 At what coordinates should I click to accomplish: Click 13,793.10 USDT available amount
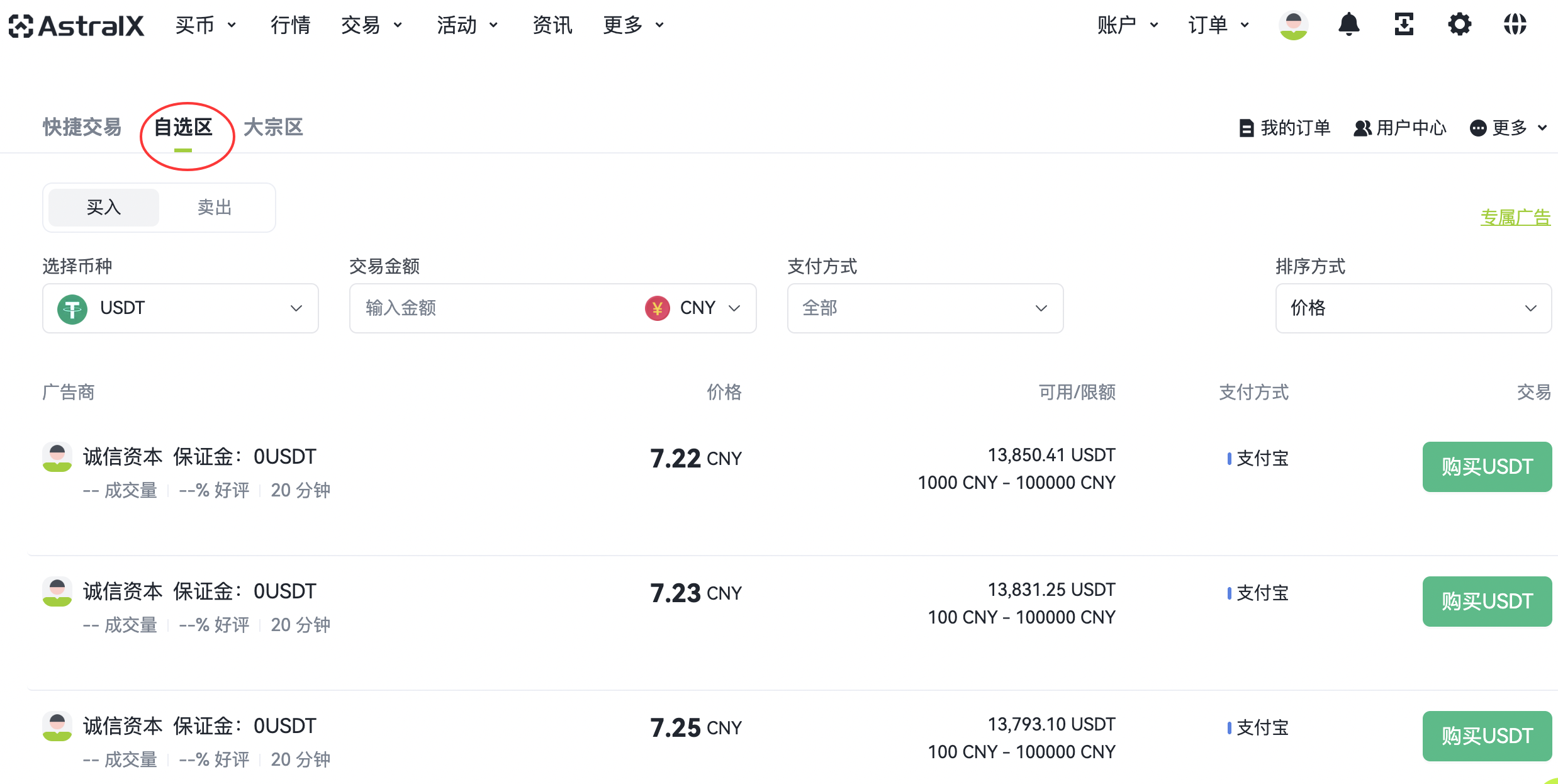tap(1051, 724)
